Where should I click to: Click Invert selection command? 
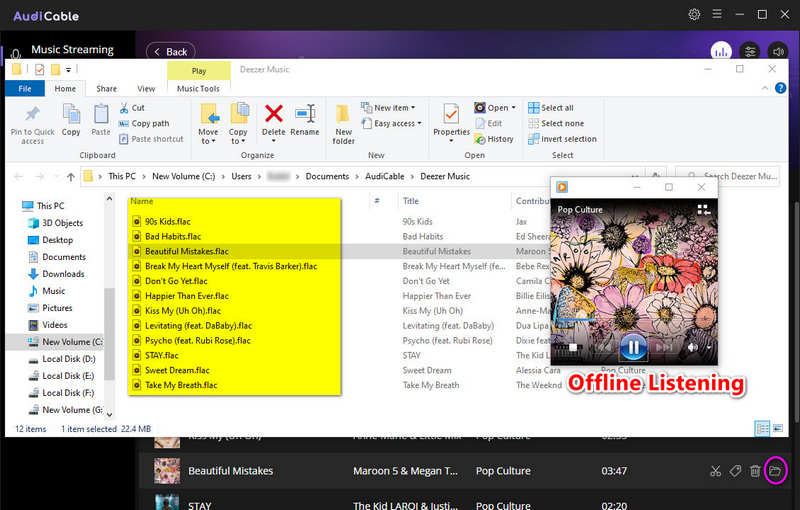[562, 139]
